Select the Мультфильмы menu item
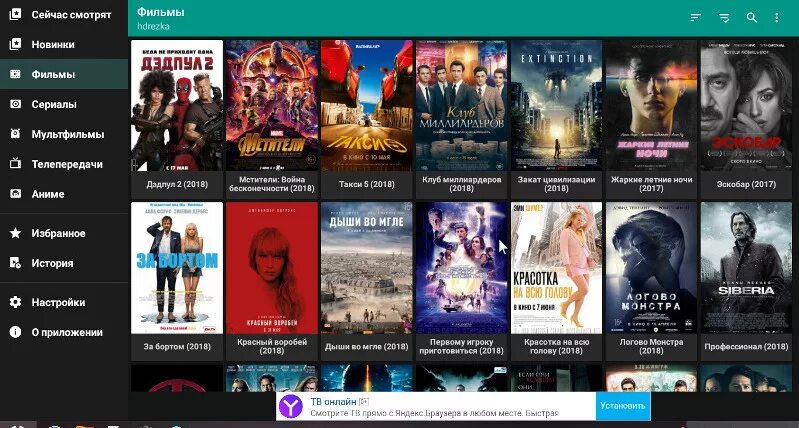 click(64, 134)
